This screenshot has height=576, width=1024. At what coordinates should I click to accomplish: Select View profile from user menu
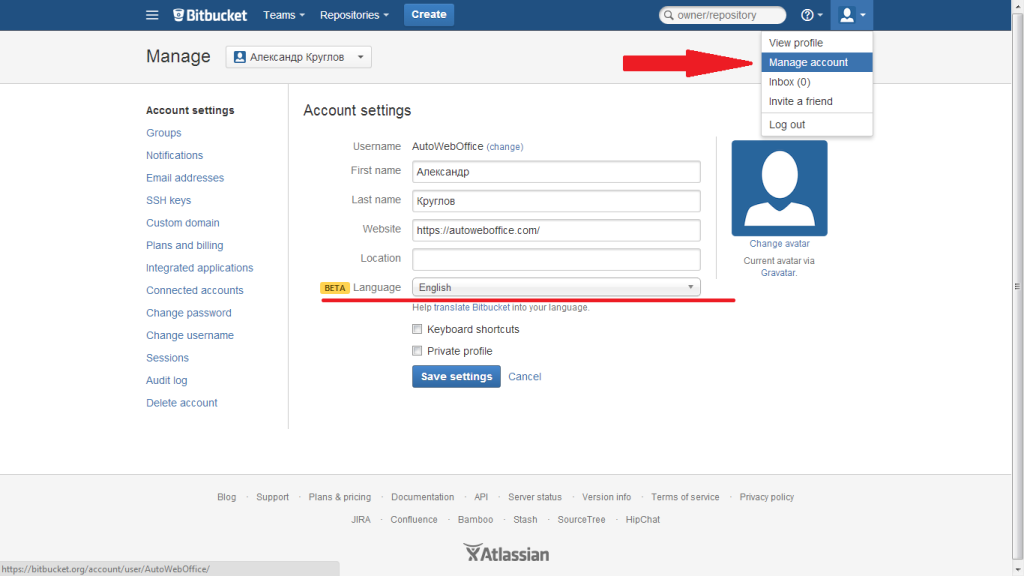coord(816,42)
